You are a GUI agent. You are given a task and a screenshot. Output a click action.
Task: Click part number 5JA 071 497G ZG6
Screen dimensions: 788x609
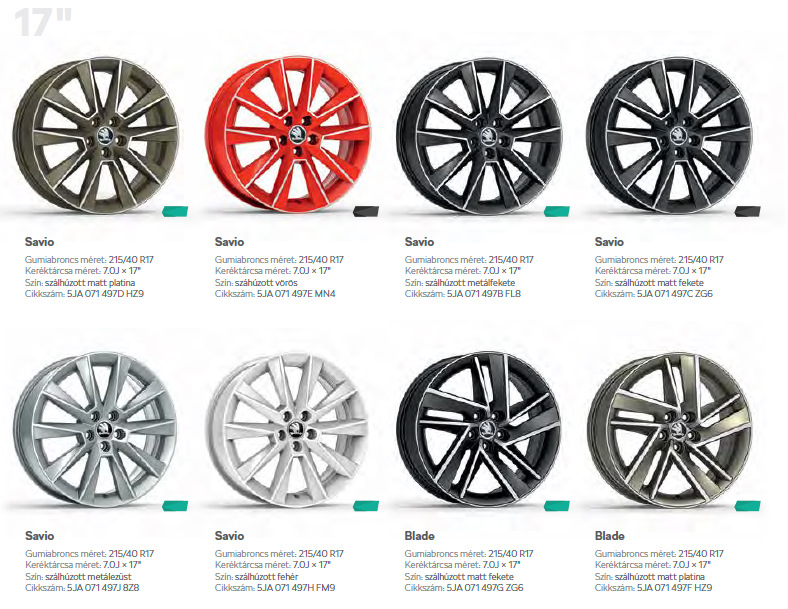[x=484, y=588]
